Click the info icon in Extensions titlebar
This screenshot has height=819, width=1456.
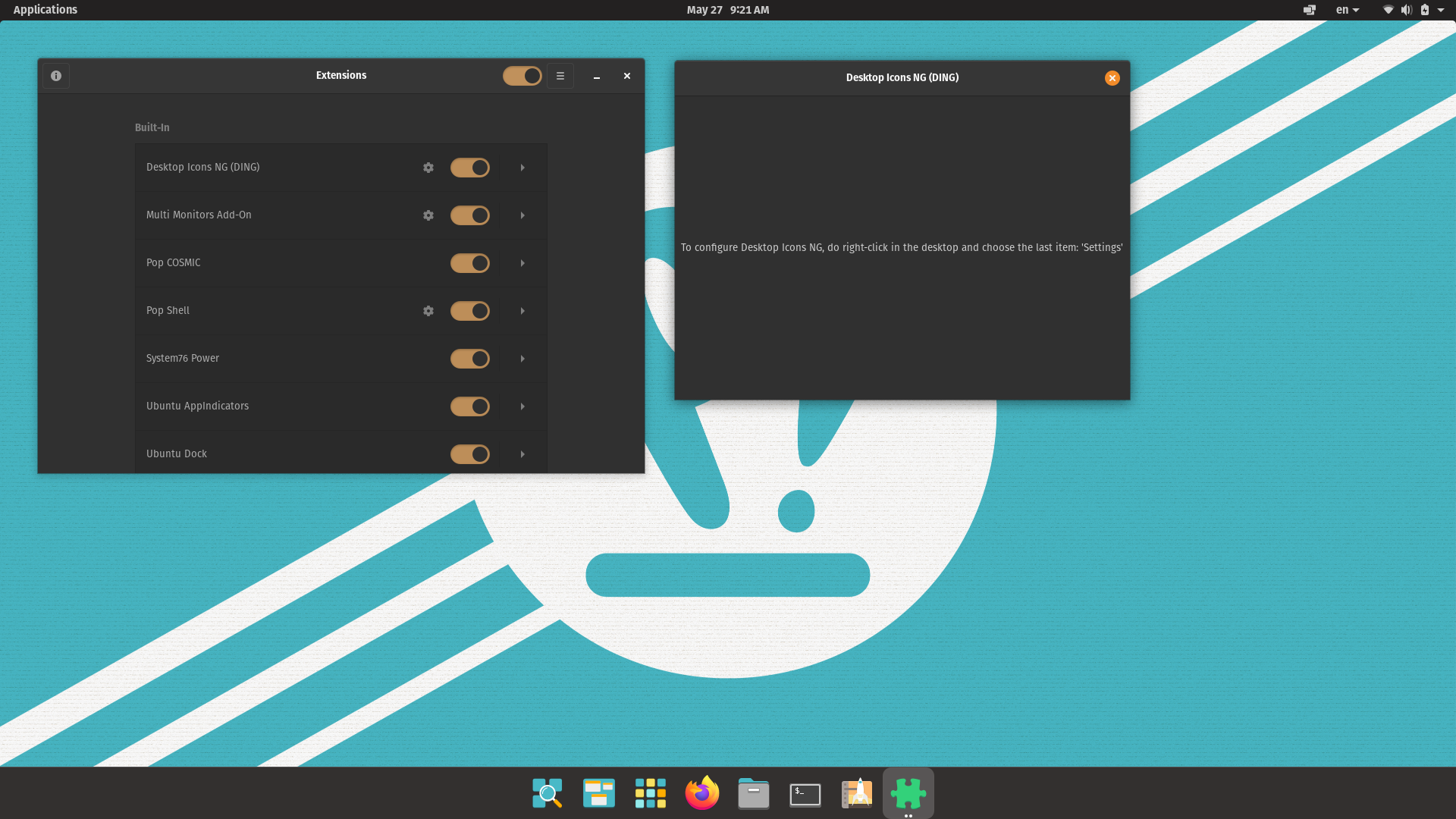click(x=56, y=76)
